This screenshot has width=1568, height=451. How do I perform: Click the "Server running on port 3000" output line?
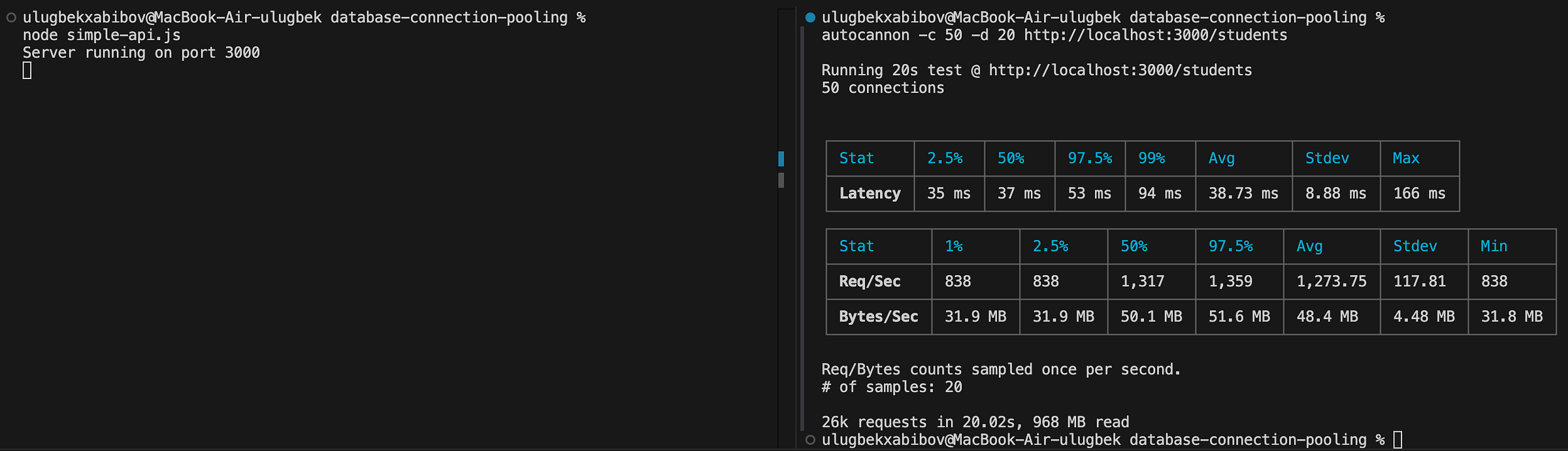(x=141, y=53)
